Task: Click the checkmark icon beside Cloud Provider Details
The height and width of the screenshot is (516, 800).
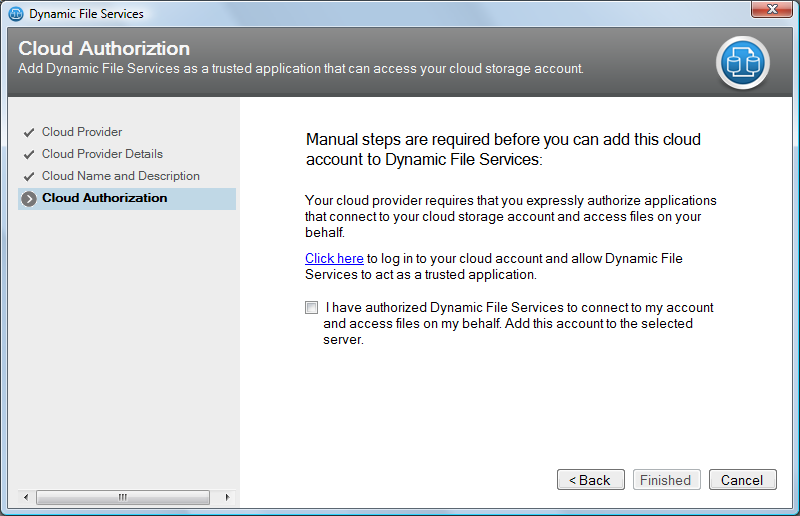Action: (x=30, y=154)
